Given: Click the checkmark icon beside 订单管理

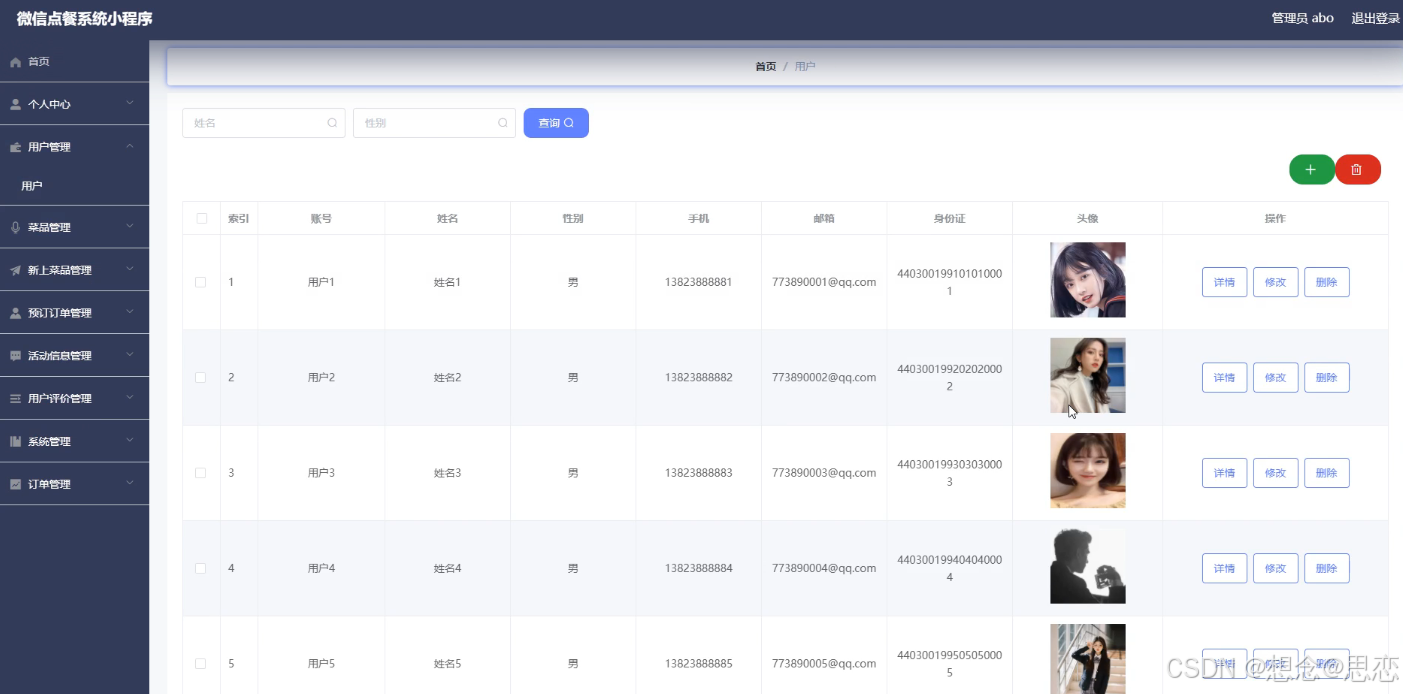Looking at the screenshot, I should pyautogui.click(x=15, y=484).
